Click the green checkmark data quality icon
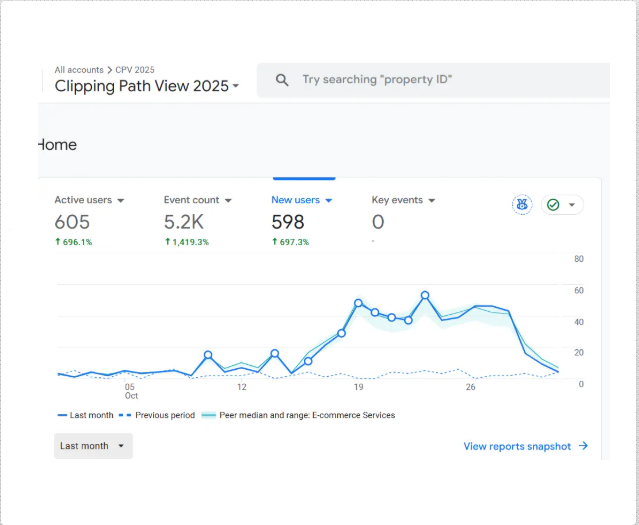 pos(553,205)
